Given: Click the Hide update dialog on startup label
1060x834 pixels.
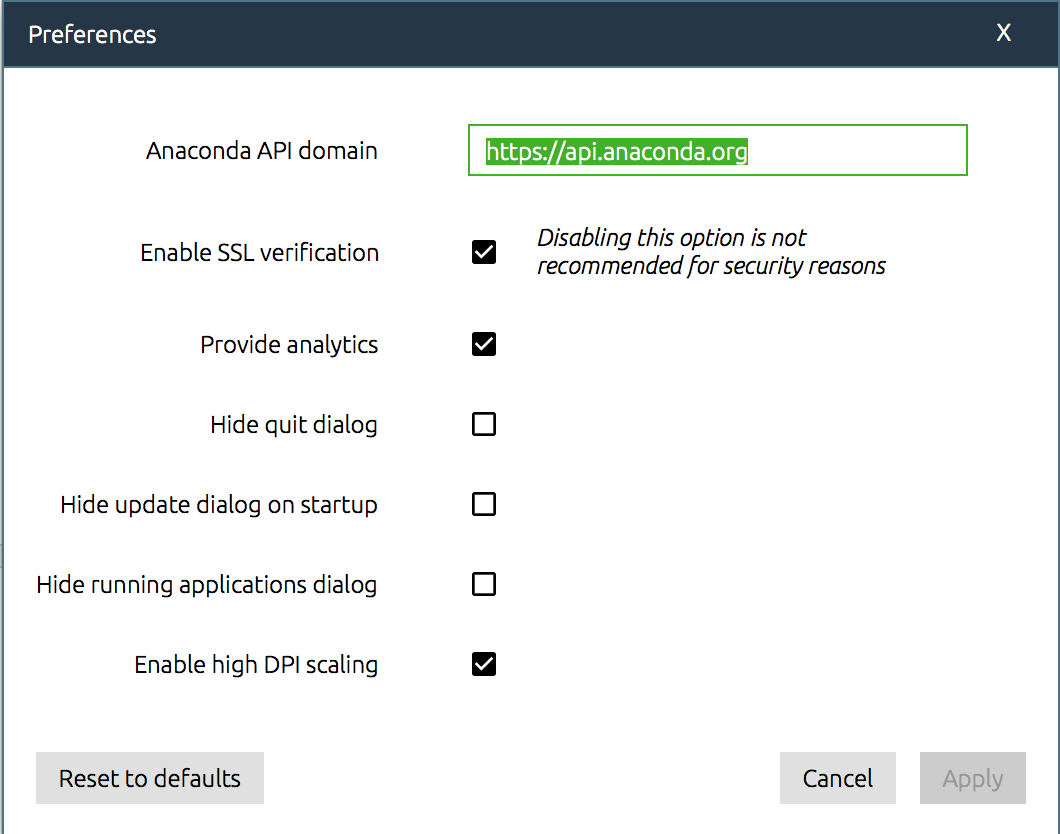Looking at the screenshot, I should click(219, 505).
